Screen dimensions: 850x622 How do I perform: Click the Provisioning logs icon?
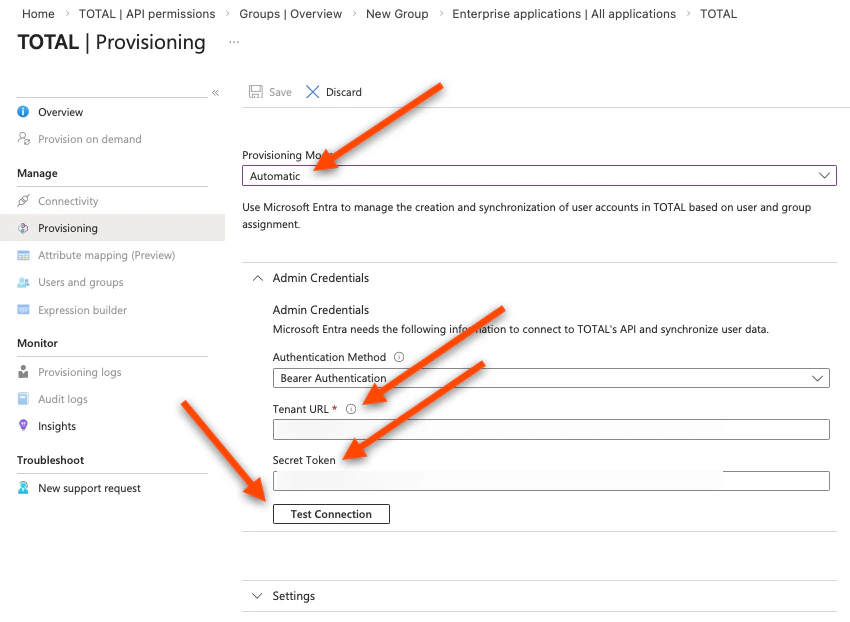[x=23, y=371]
